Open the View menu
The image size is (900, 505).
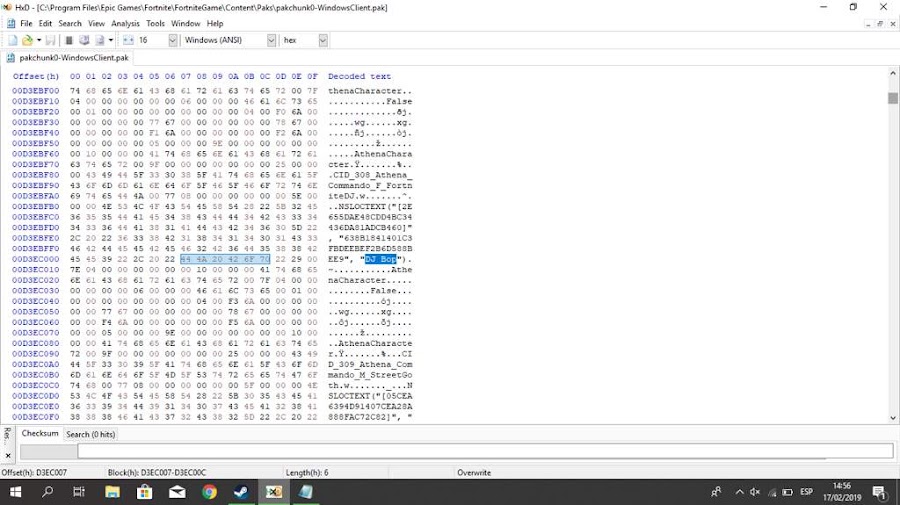[x=96, y=24]
